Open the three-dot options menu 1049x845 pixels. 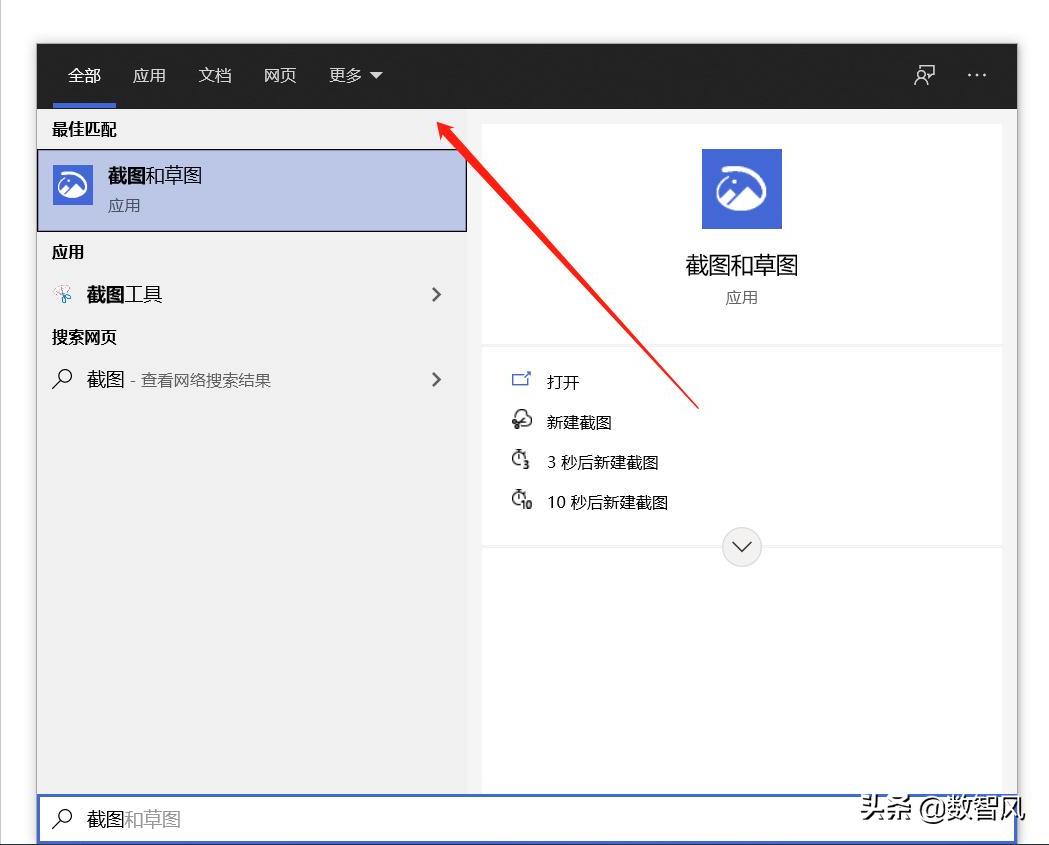(x=976, y=75)
